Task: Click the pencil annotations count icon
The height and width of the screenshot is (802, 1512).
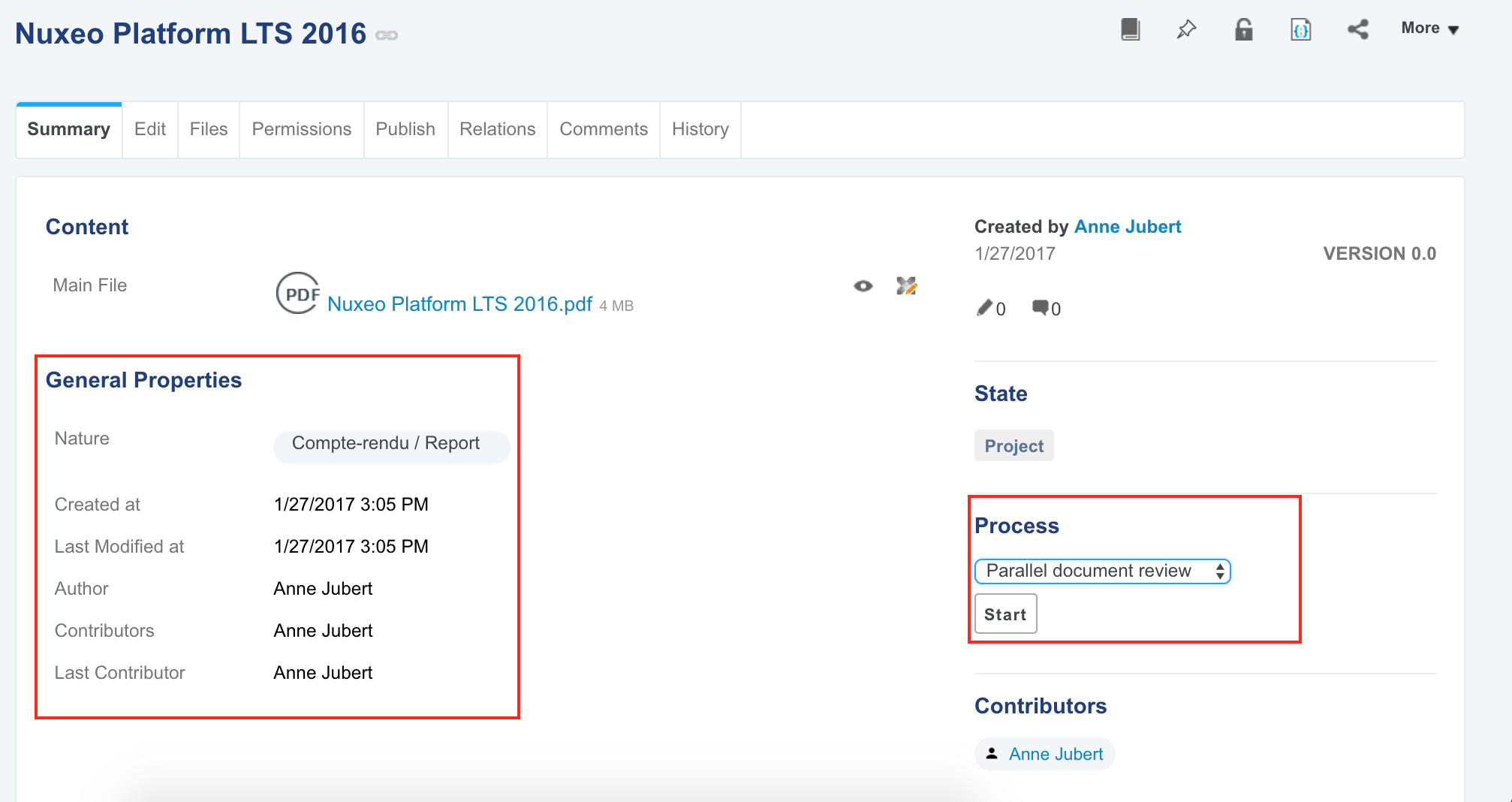Action: coord(983,308)
